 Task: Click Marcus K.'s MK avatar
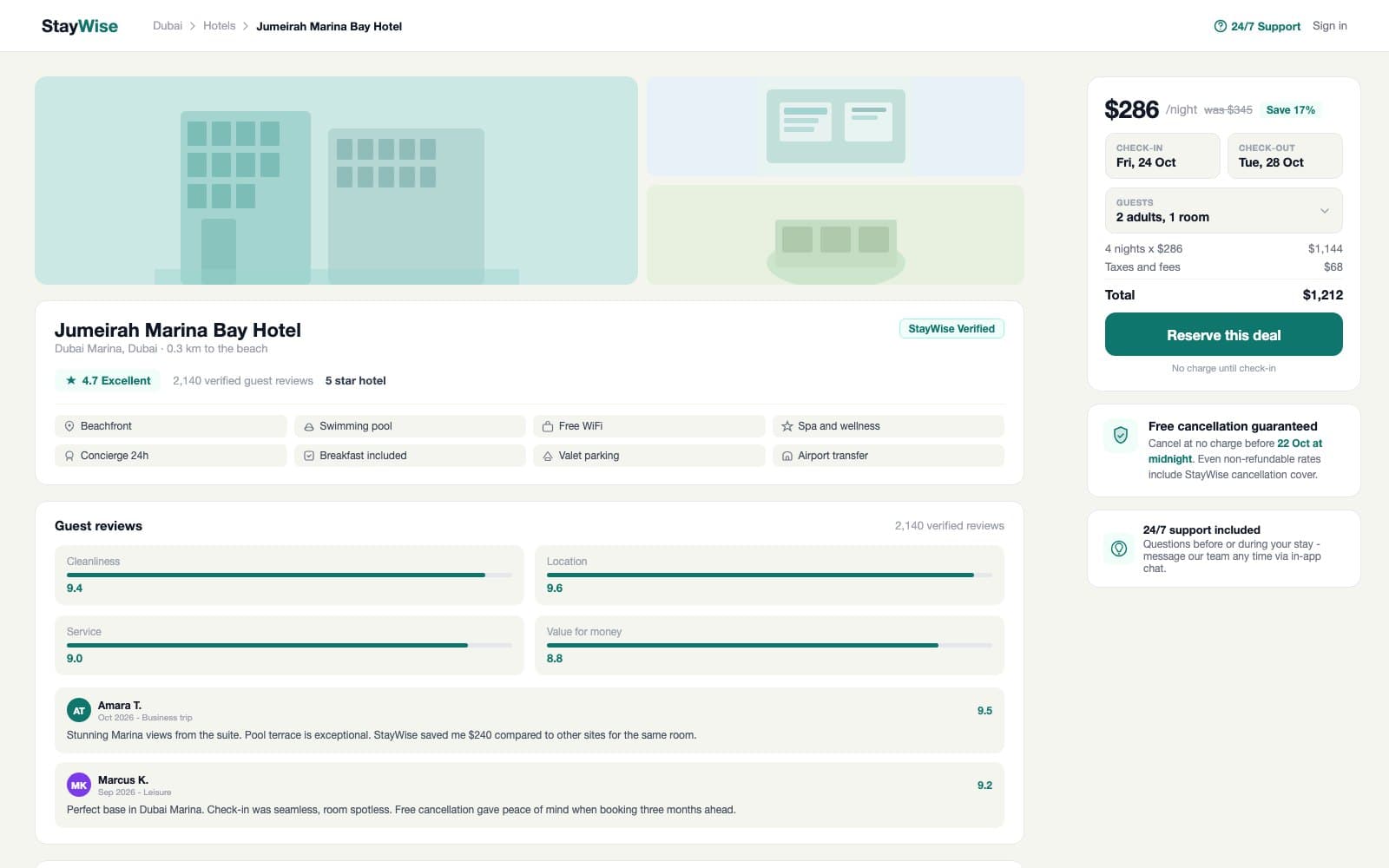tap(79, 785)
